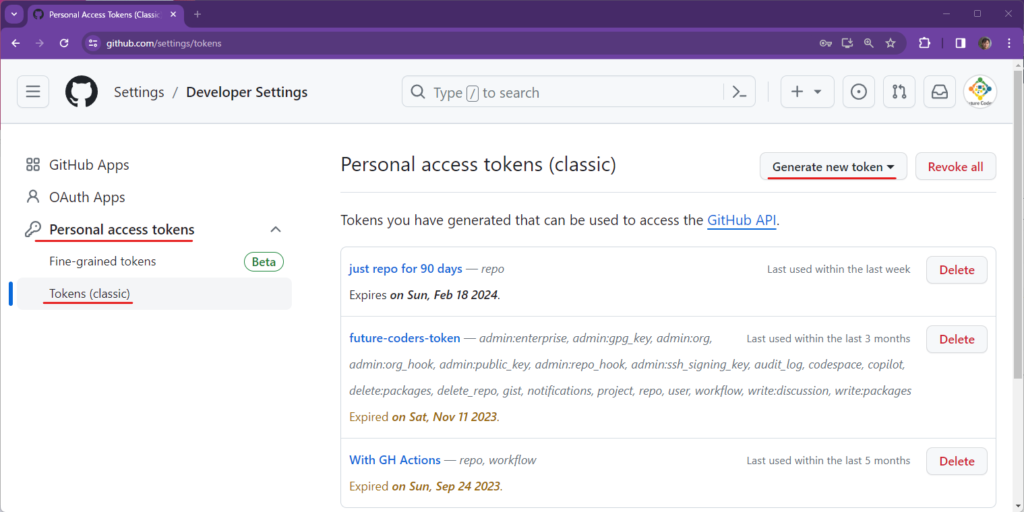The image size is (1024, 512).
Task: Click the browser back arrow
Action: (16, 43)
